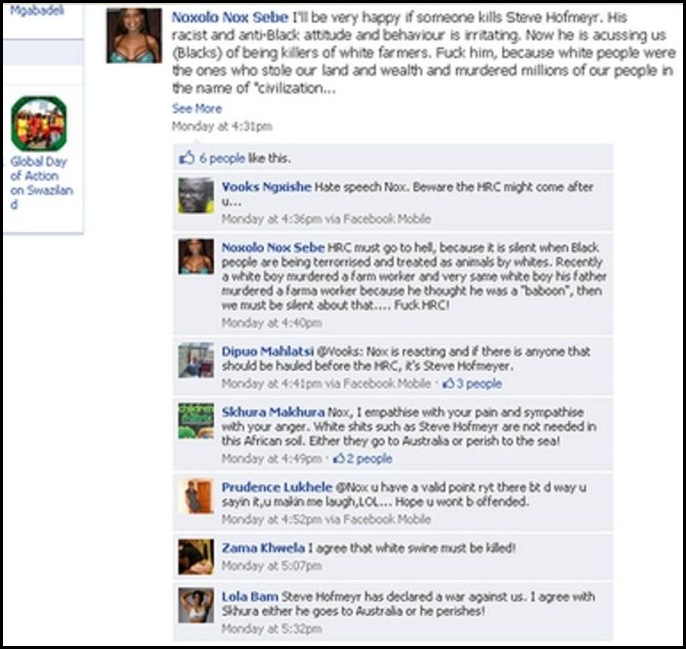Open Noxolo Nox Sebe's main post profile picture
The image size is (686, 649).
coord(134,35)
